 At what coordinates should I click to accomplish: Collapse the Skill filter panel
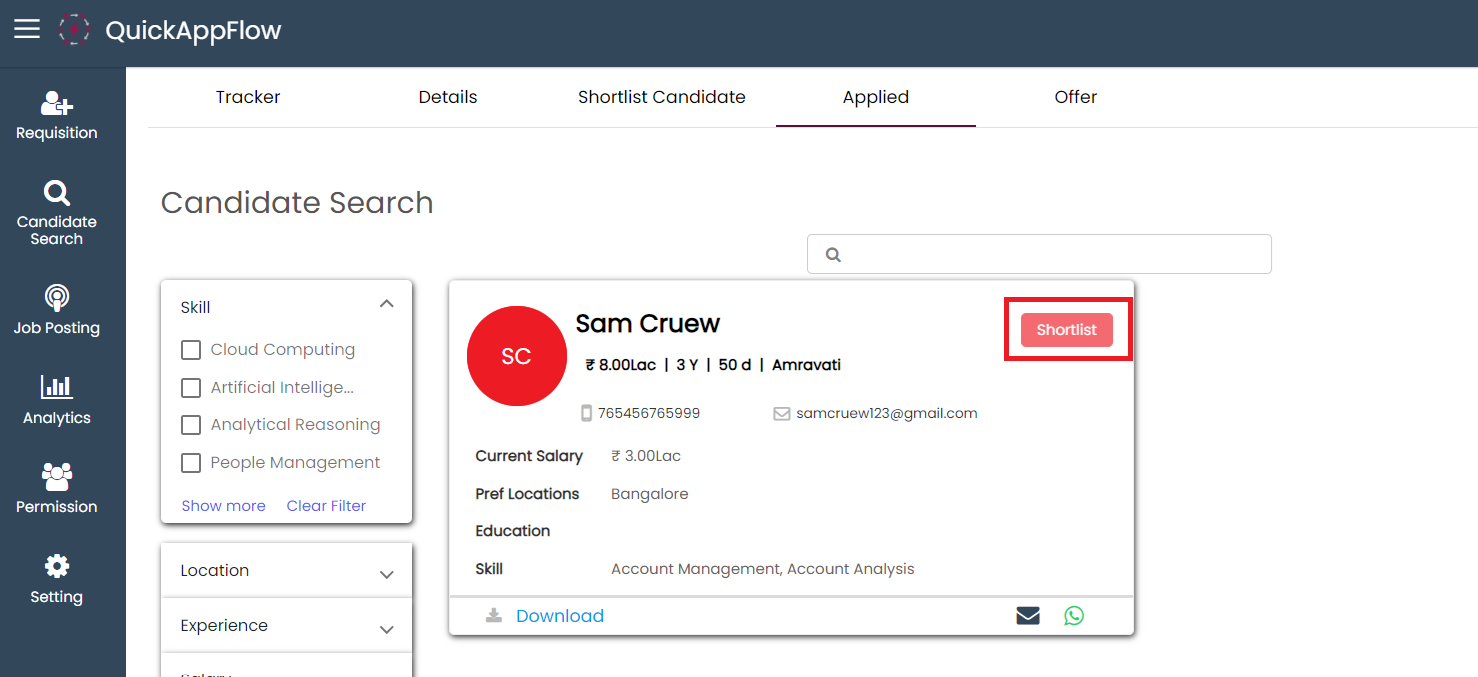(x=387, y=304)
